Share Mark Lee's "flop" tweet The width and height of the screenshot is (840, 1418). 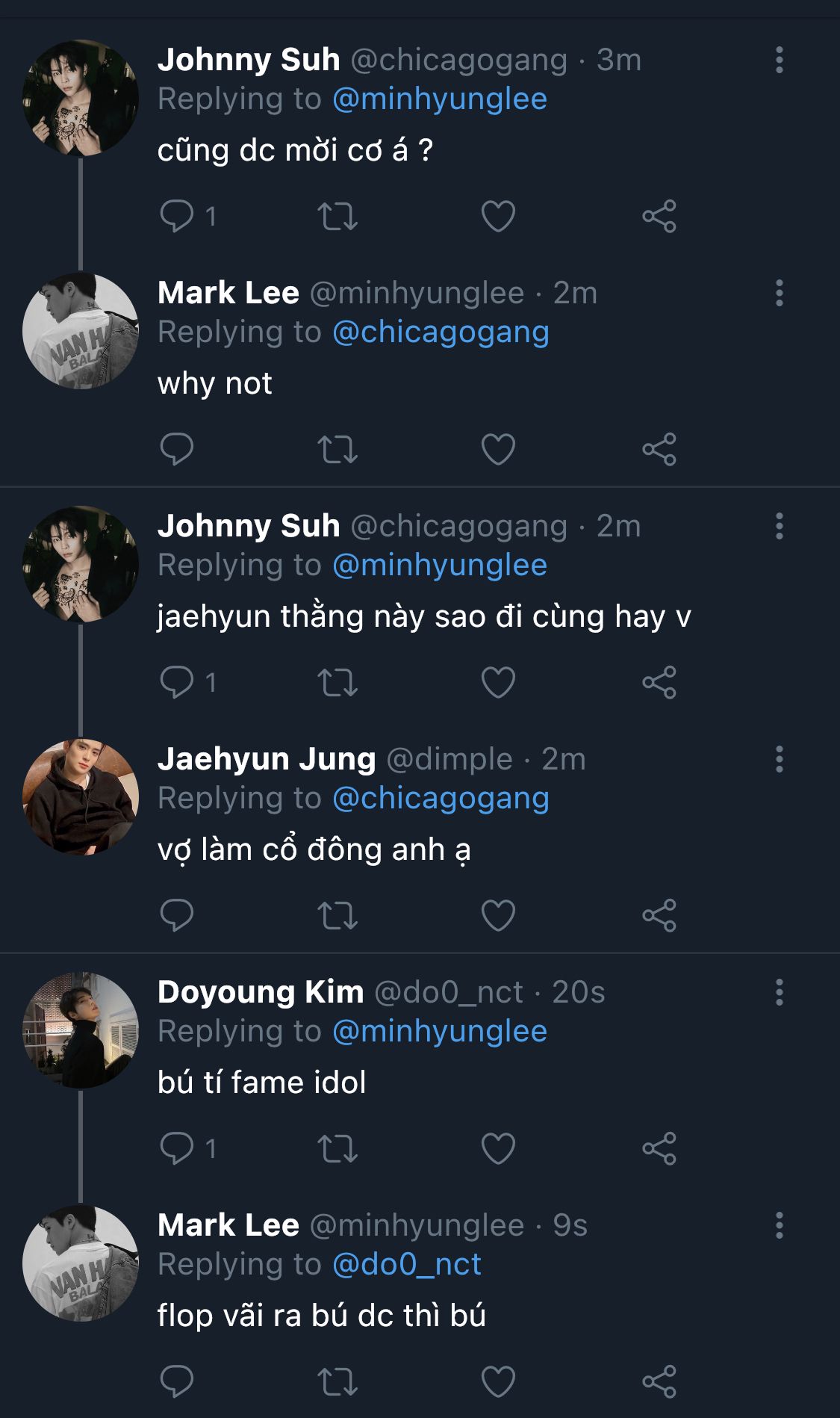click(x=659, y=1382)
